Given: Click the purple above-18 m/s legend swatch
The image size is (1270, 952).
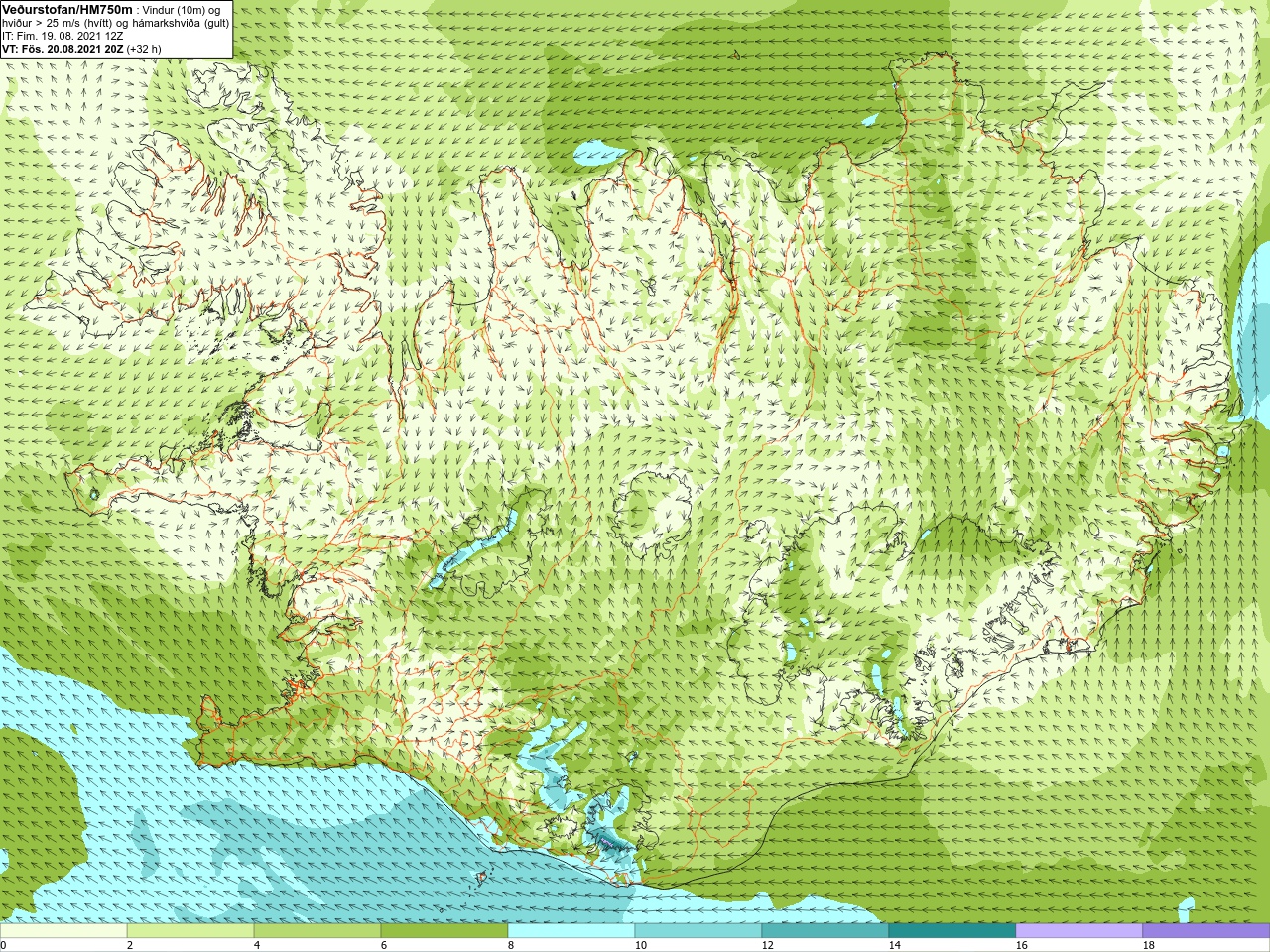Looking at the screenshot, I should coord(1206,931).
